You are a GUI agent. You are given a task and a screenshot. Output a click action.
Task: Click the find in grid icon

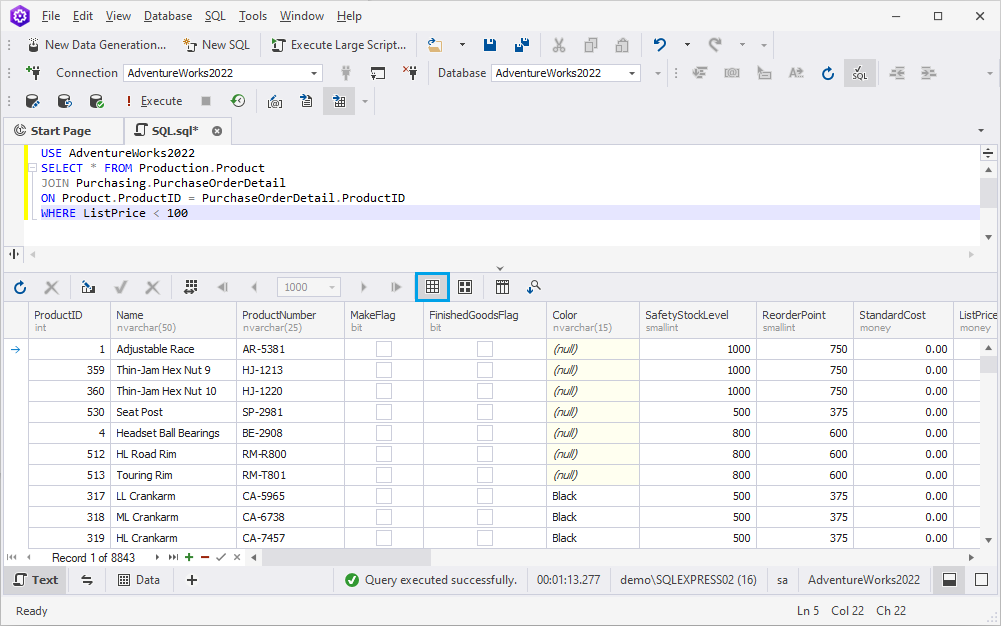(x=534, y=287)
